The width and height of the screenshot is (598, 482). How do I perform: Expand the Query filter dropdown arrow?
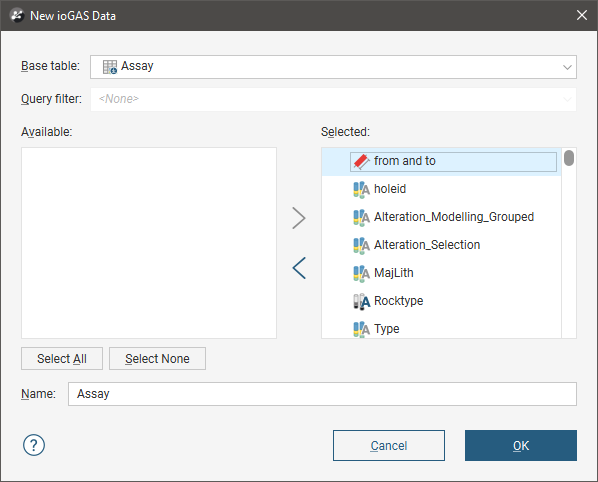tap(567, 99)
